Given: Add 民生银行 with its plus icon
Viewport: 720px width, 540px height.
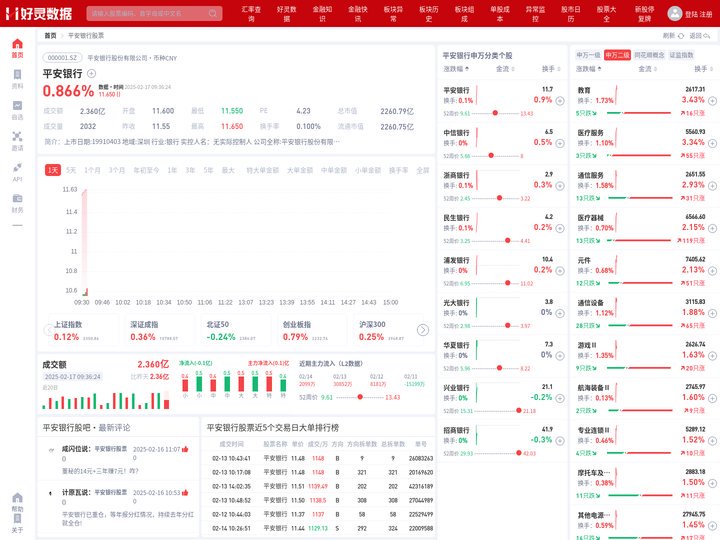Looking at the screenshot, I should tap(560, 228).
